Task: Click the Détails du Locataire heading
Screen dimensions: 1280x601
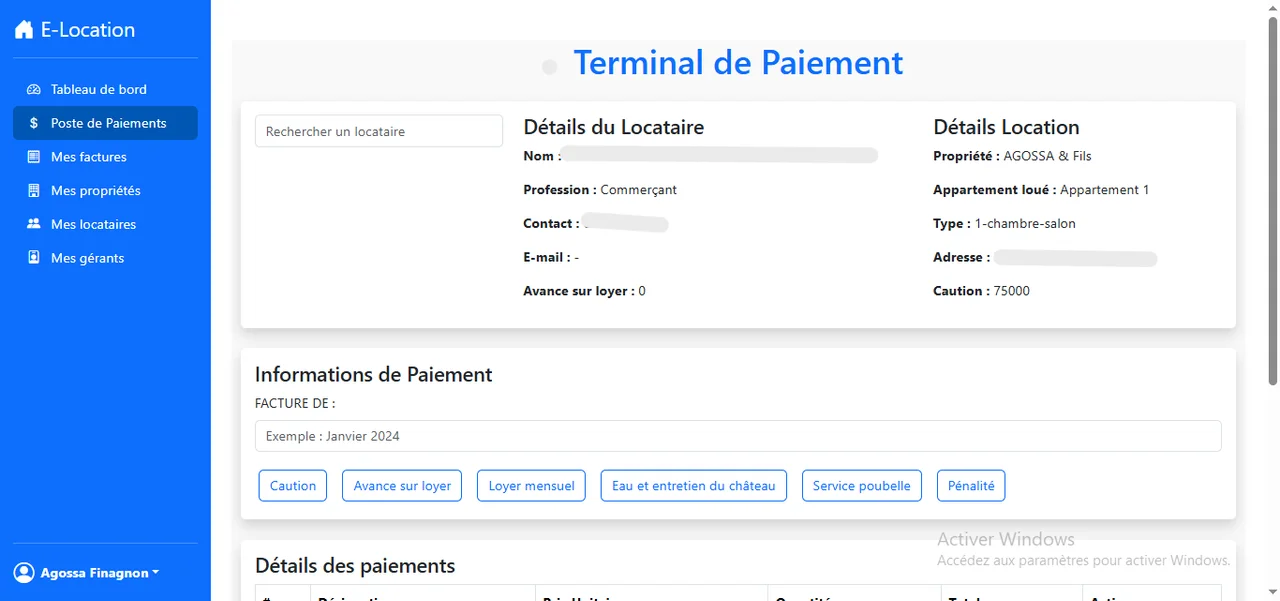Action: [x=614, y=127]
